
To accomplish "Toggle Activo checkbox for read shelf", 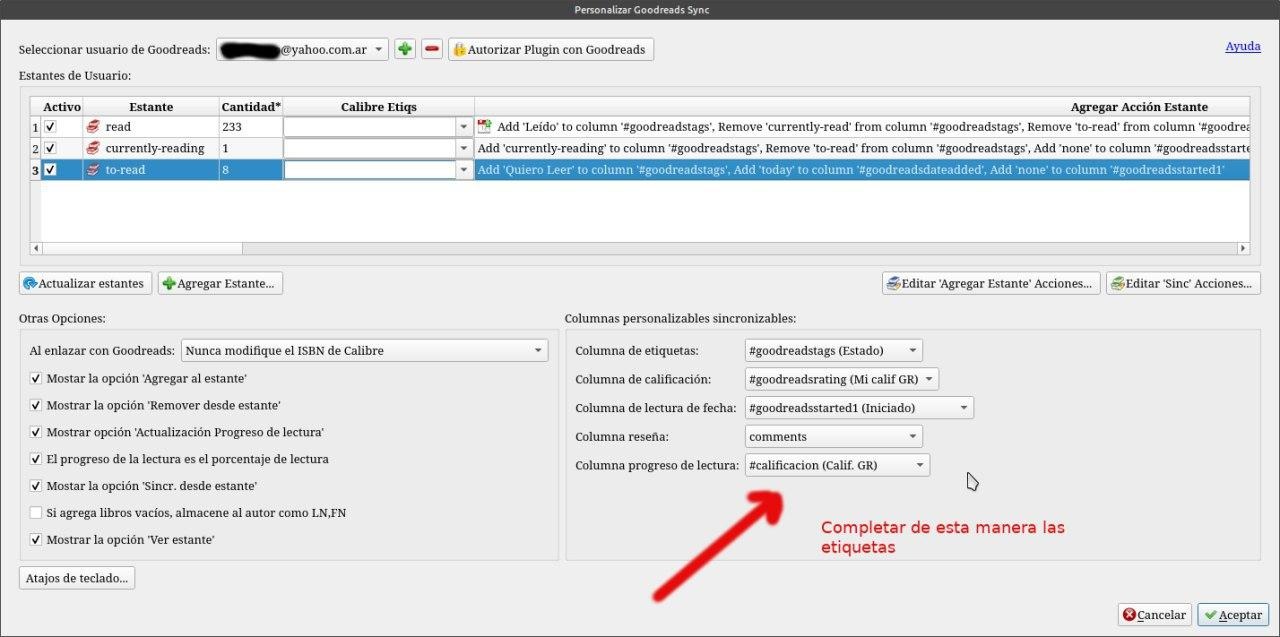I will (x=50, y=127).
